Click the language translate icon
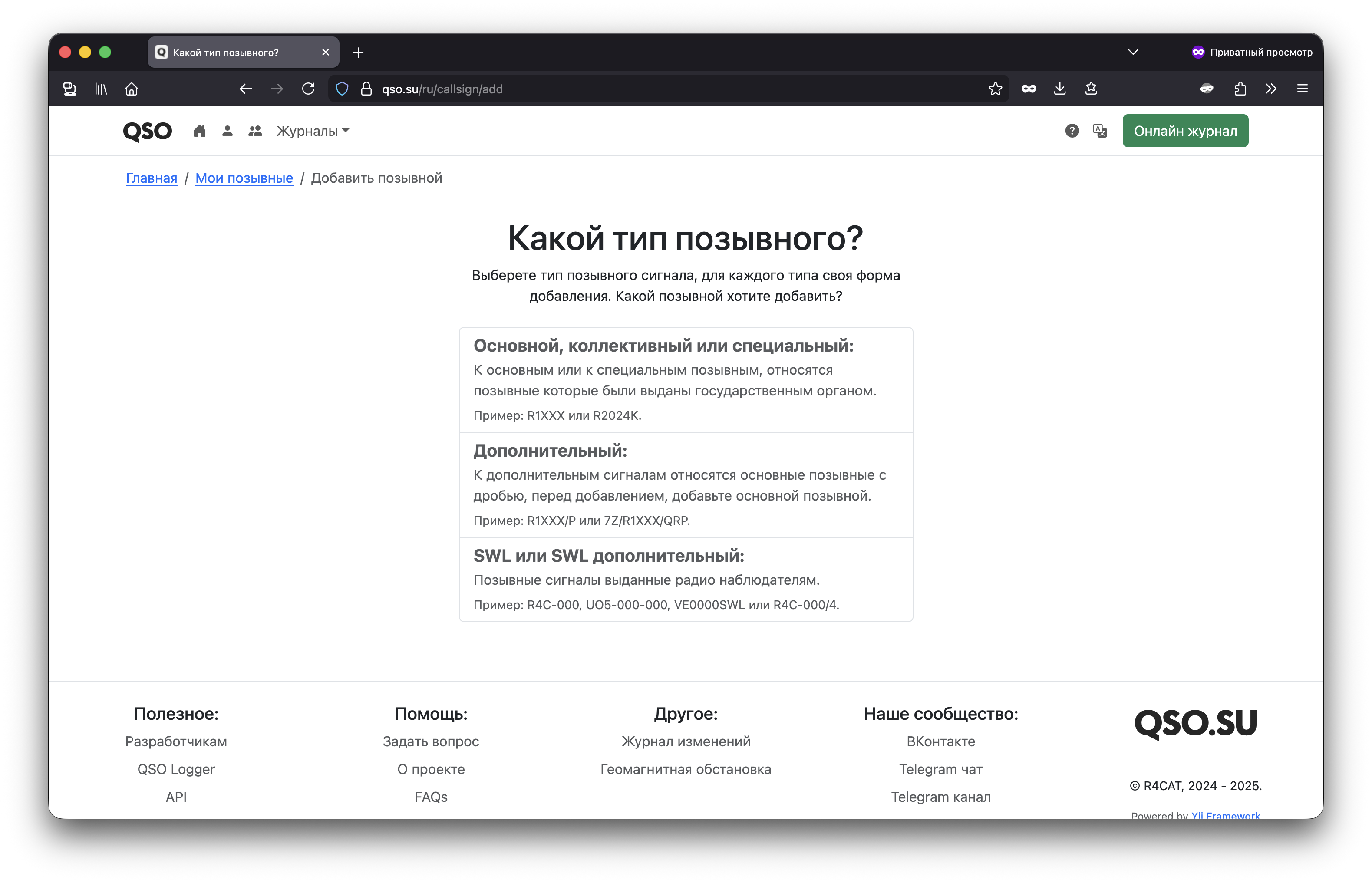Image resolution: width=1372 pixels, height=883 pixels. 1100,131
